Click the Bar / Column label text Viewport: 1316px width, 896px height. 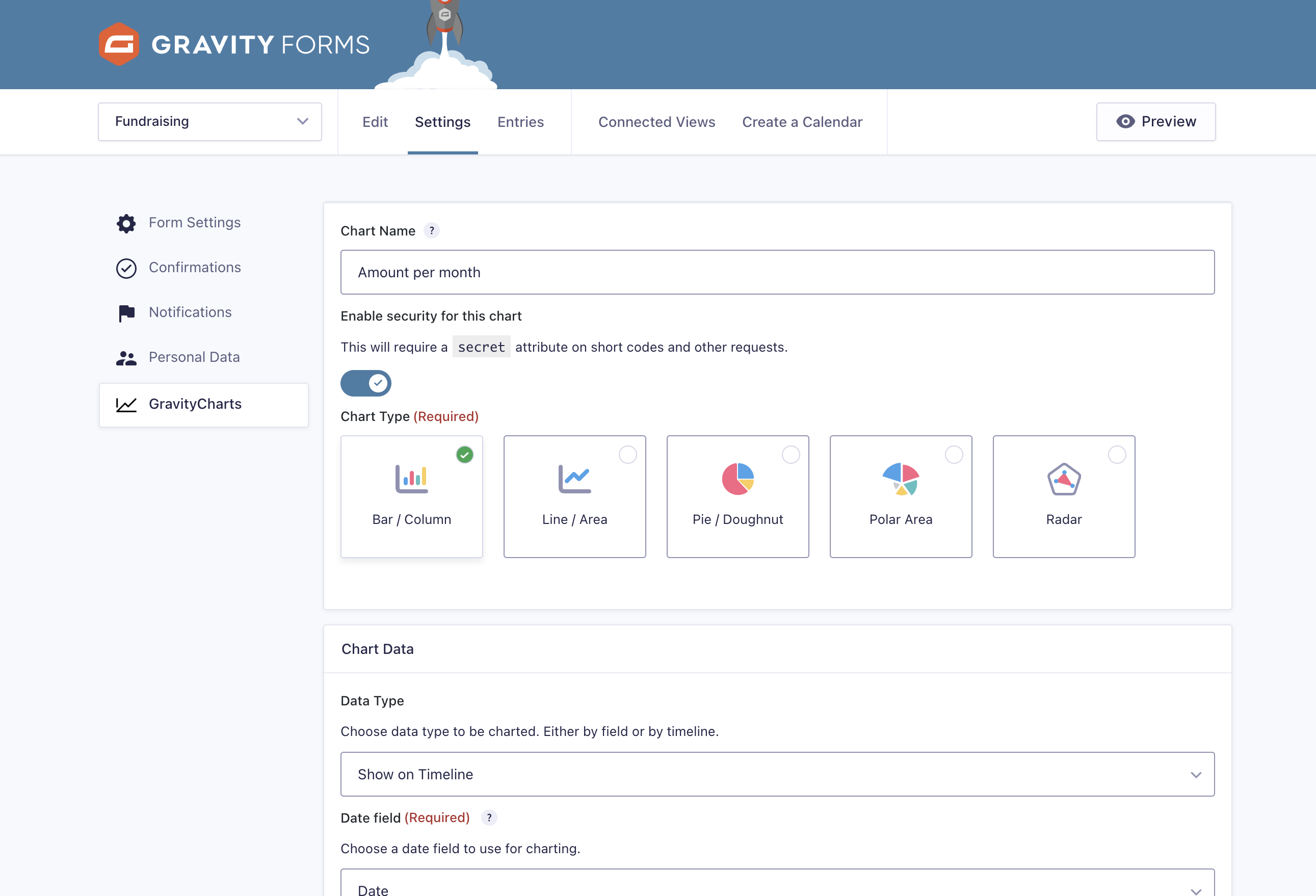[412, 519]
